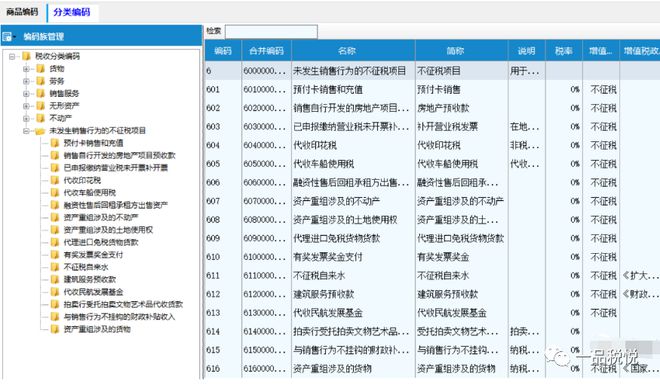Collapse the 税收分类编码 root node
The image size is (660, 386).
12,56
